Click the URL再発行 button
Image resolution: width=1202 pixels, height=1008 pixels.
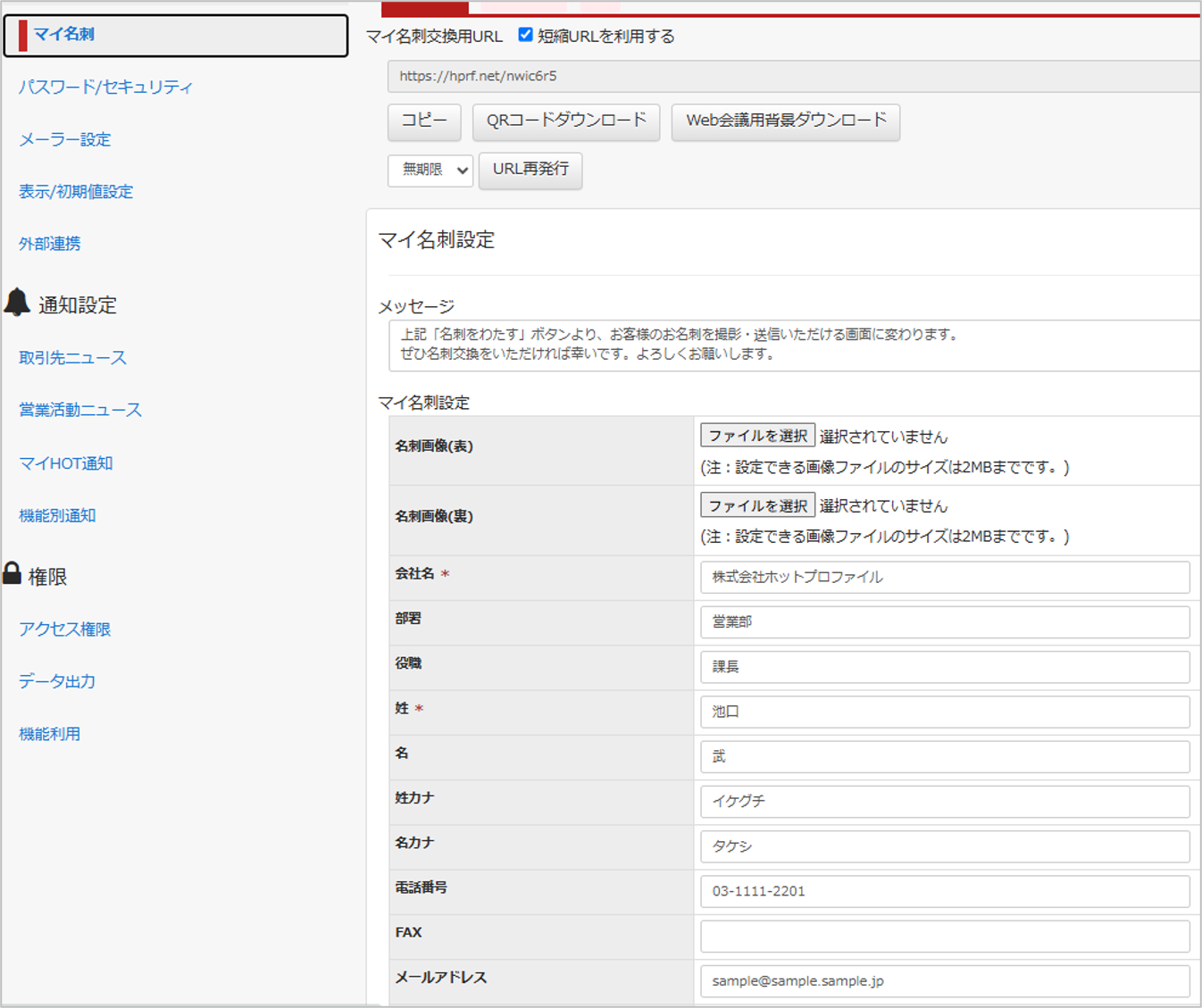click(530, 170)
